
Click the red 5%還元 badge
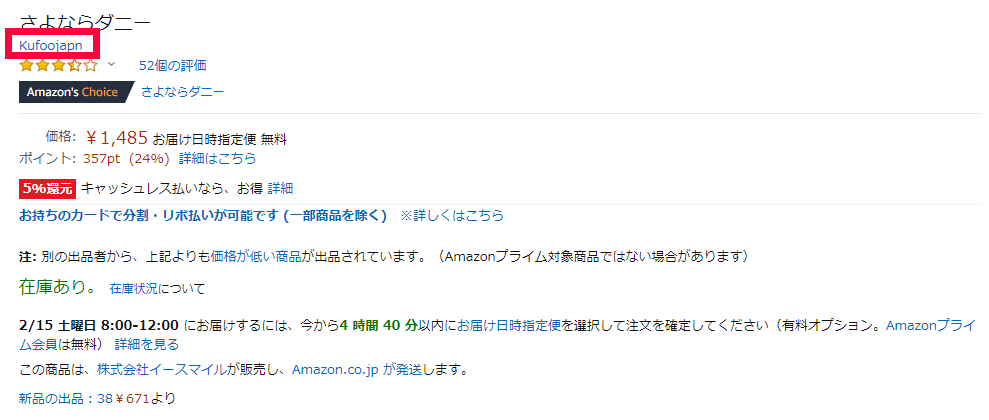pyautogui.click(x=47, y=188)
